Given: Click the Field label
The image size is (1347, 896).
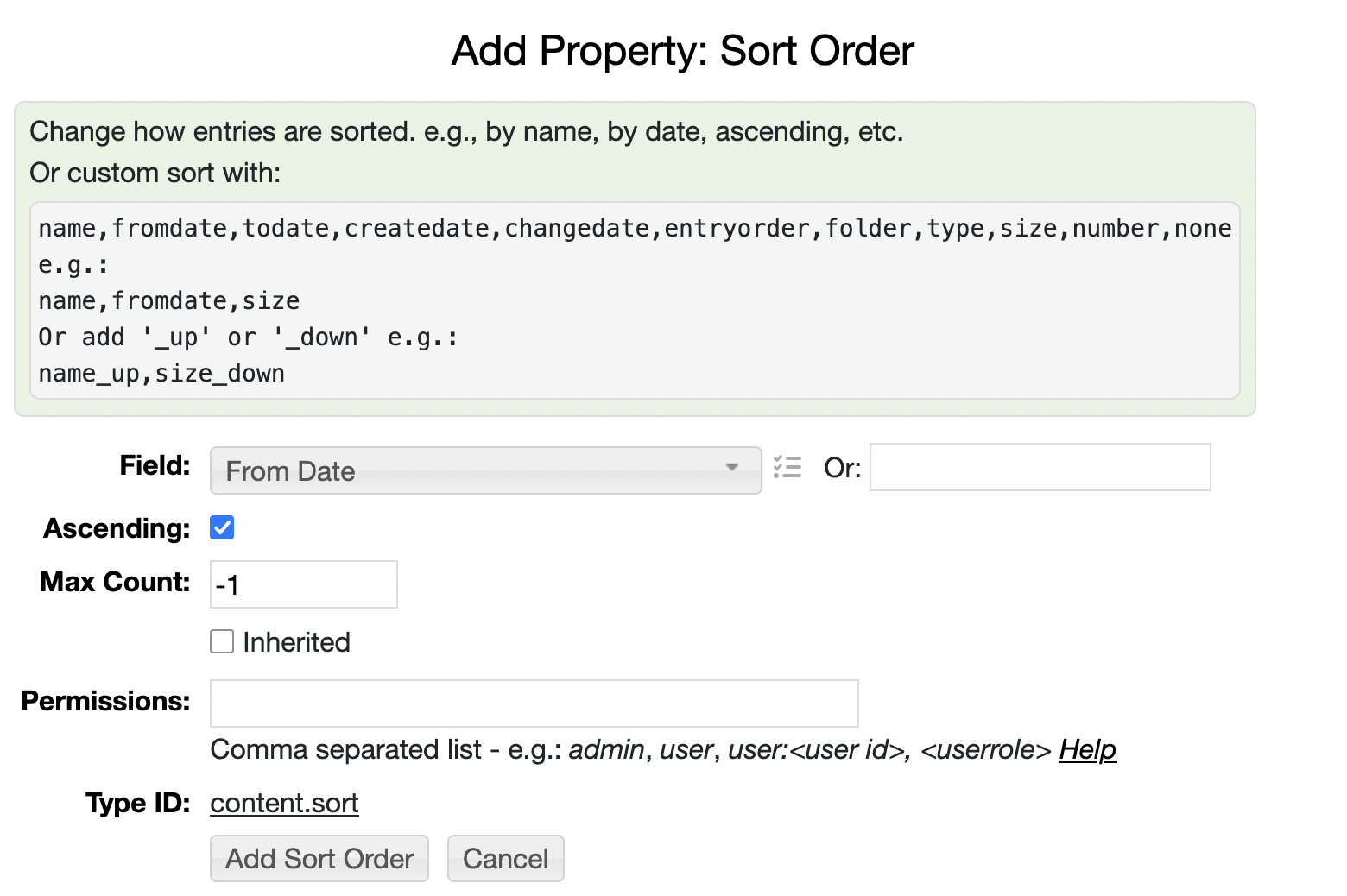Looking at the screenshot, I should tap(155, 465).
